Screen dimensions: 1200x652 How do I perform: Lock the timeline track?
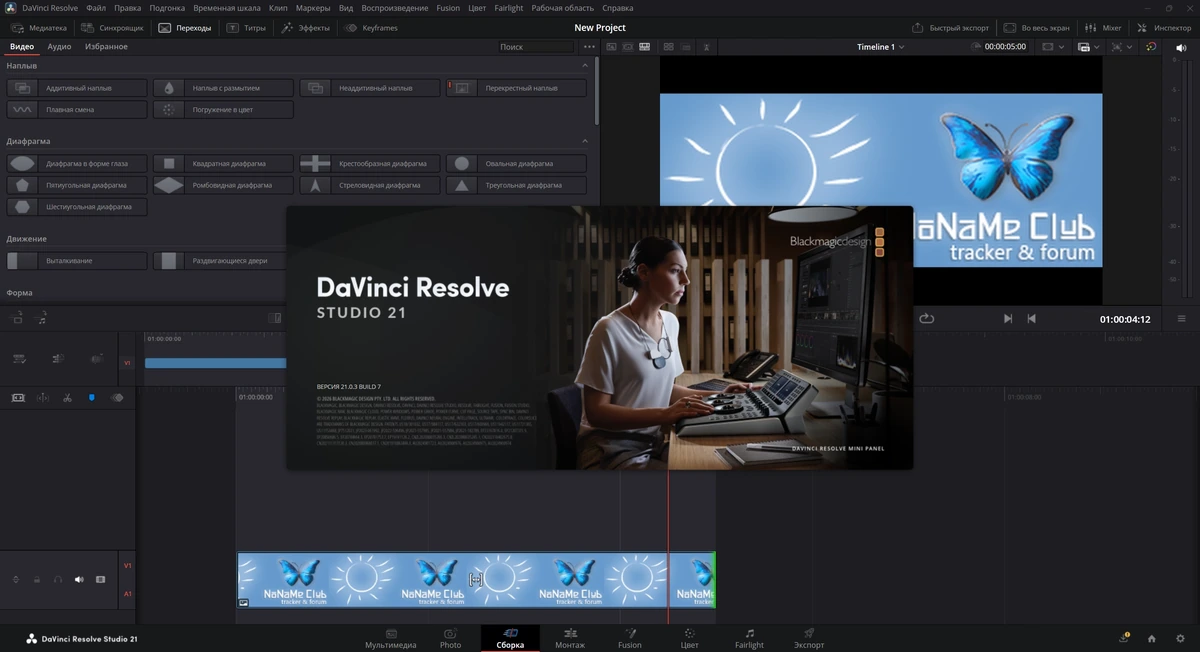(x=37, y=580)
